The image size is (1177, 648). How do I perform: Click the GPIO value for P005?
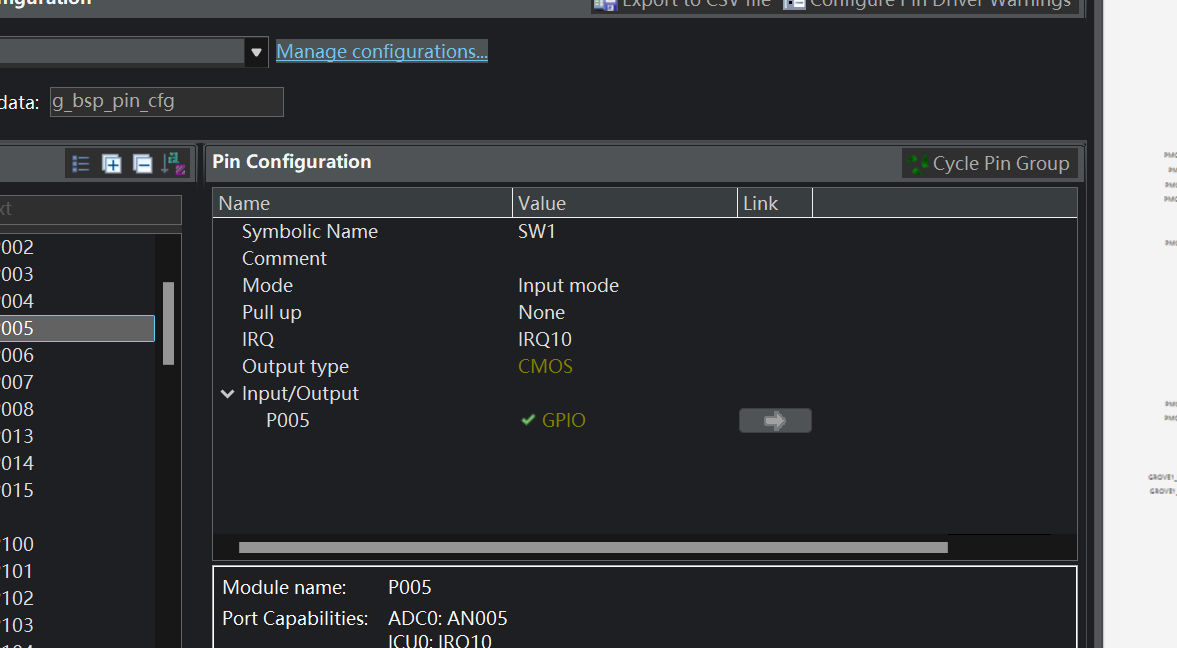564,420
